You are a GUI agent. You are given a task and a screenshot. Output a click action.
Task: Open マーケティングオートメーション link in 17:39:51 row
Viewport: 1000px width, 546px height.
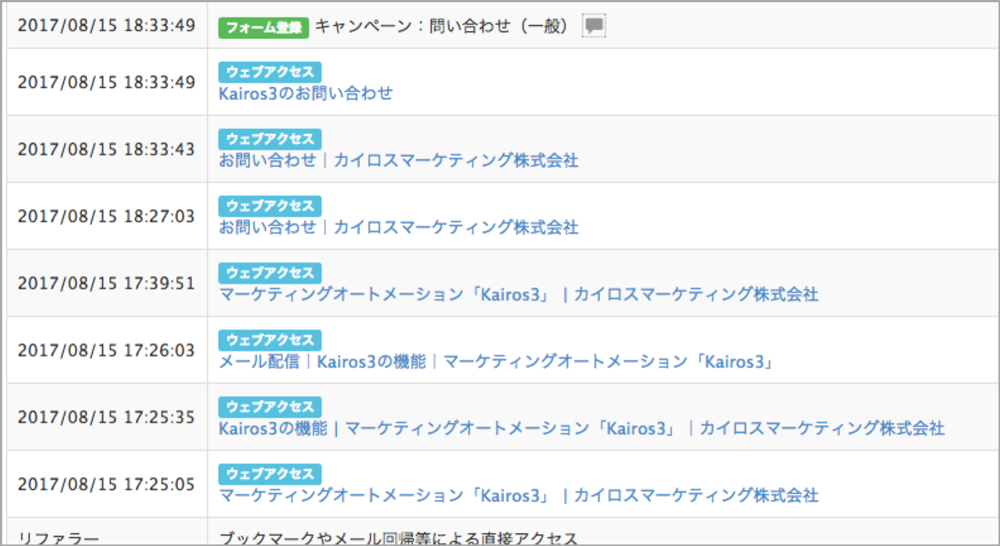tap(518, 294)
